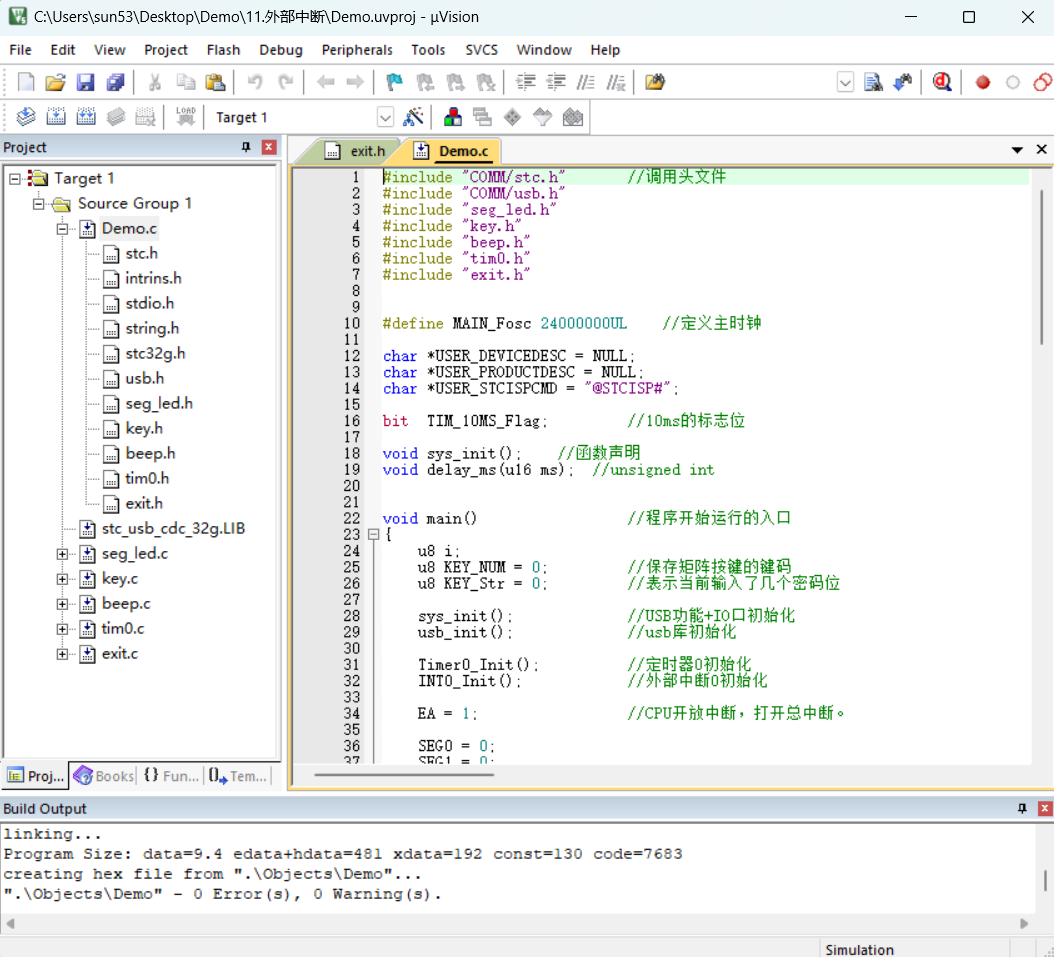Expand the exit.c node
The width and height of the screenshot is (1054, 957).
(x=62, y=654)
